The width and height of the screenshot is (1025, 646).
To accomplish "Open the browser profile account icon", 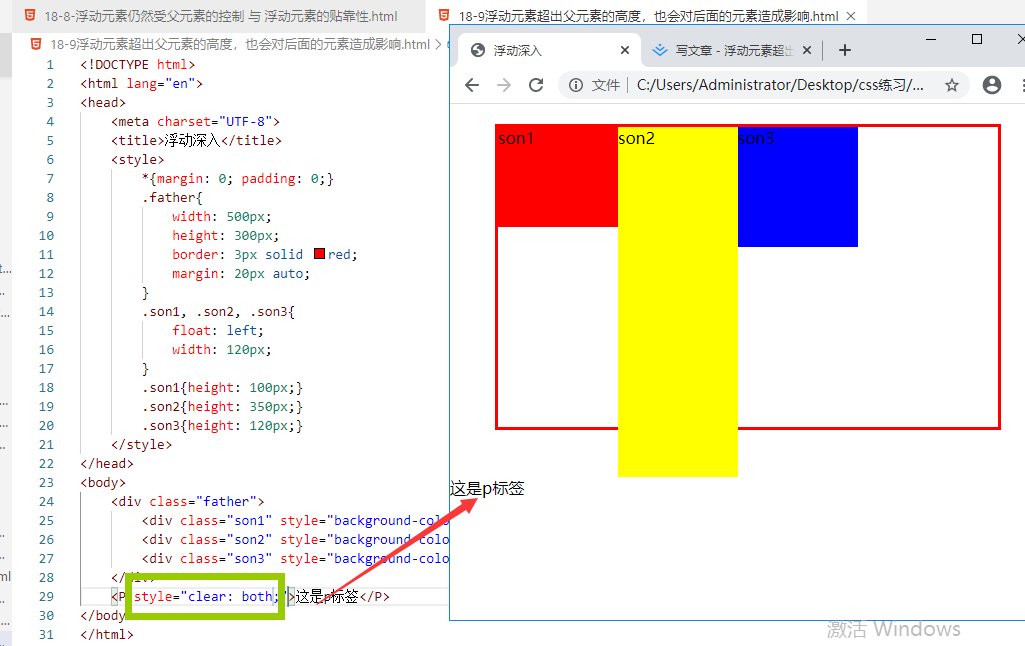I will [x=992, y=85].
